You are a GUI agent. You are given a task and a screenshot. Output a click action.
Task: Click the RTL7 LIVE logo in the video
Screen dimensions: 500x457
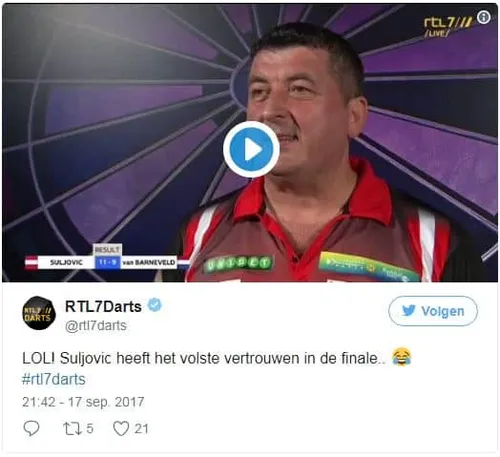coord(449,26)
